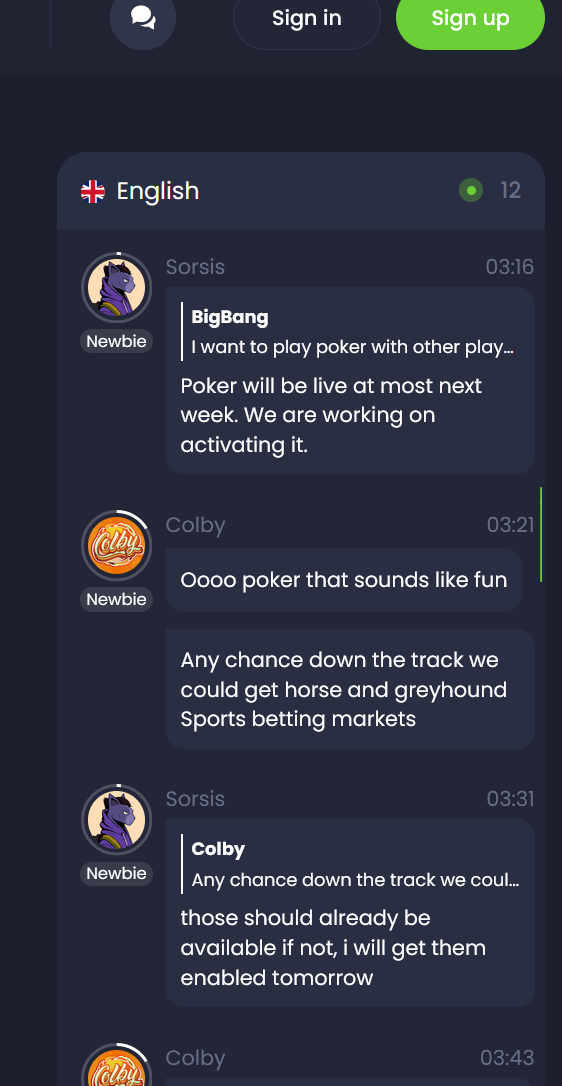Click the green online status dot
Viewport: 562px width, 1086px height.
pos(471,190)
